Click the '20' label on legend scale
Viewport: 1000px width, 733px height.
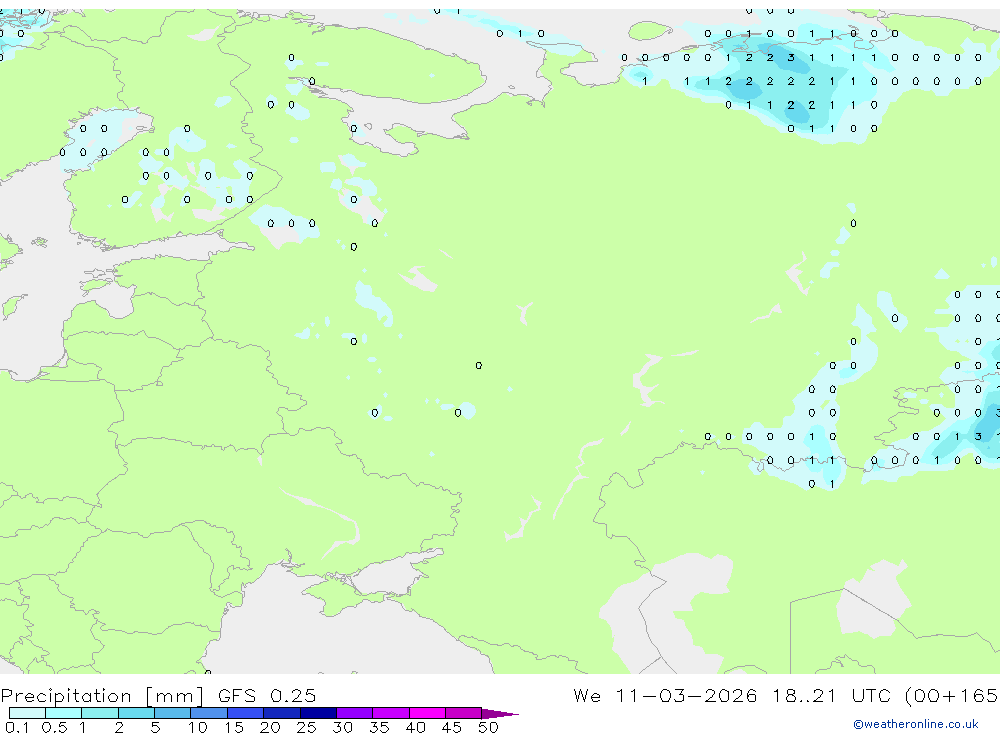[x=269, y=727]
